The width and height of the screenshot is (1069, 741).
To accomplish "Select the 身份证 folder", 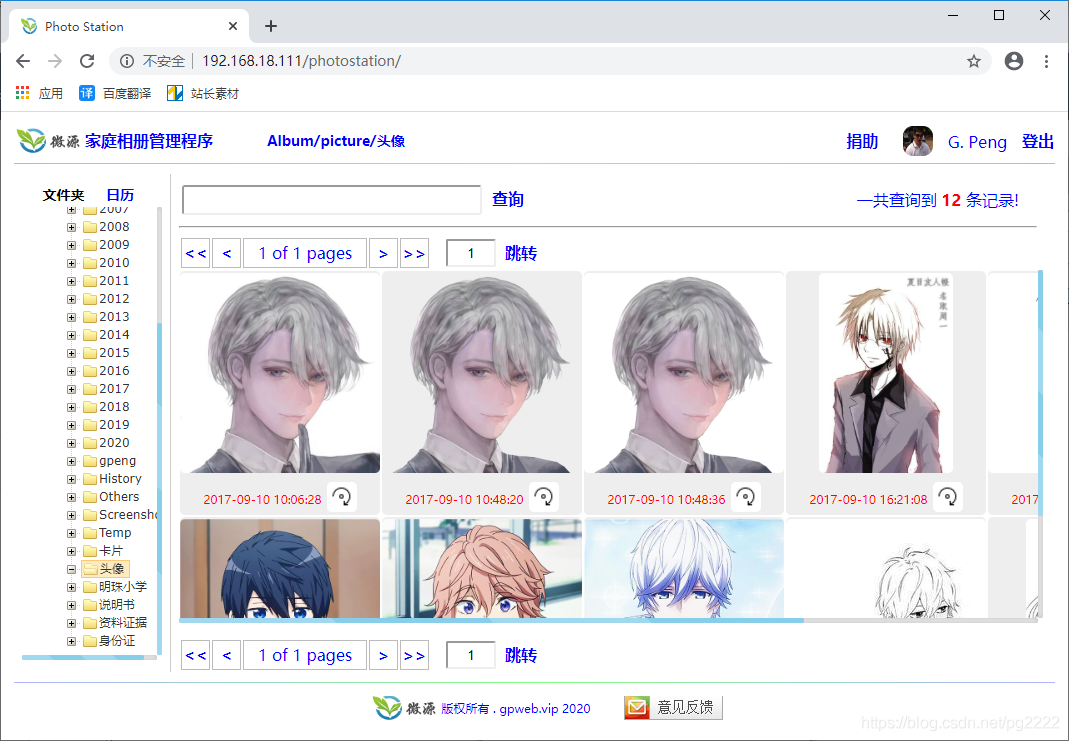I will (x=109, y=641).
